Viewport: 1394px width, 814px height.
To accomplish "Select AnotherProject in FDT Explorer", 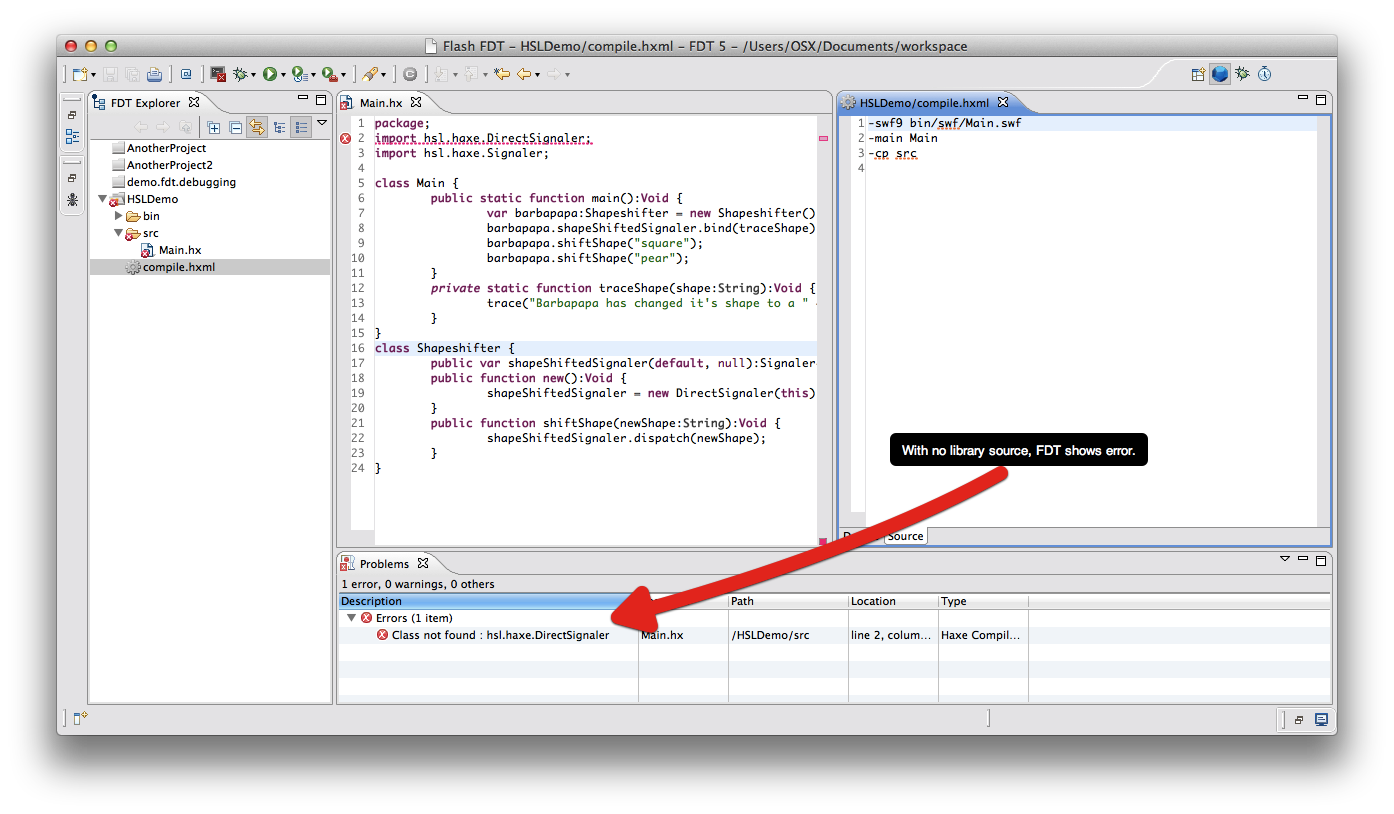I will pyautogui.click(x=166, y=148).
